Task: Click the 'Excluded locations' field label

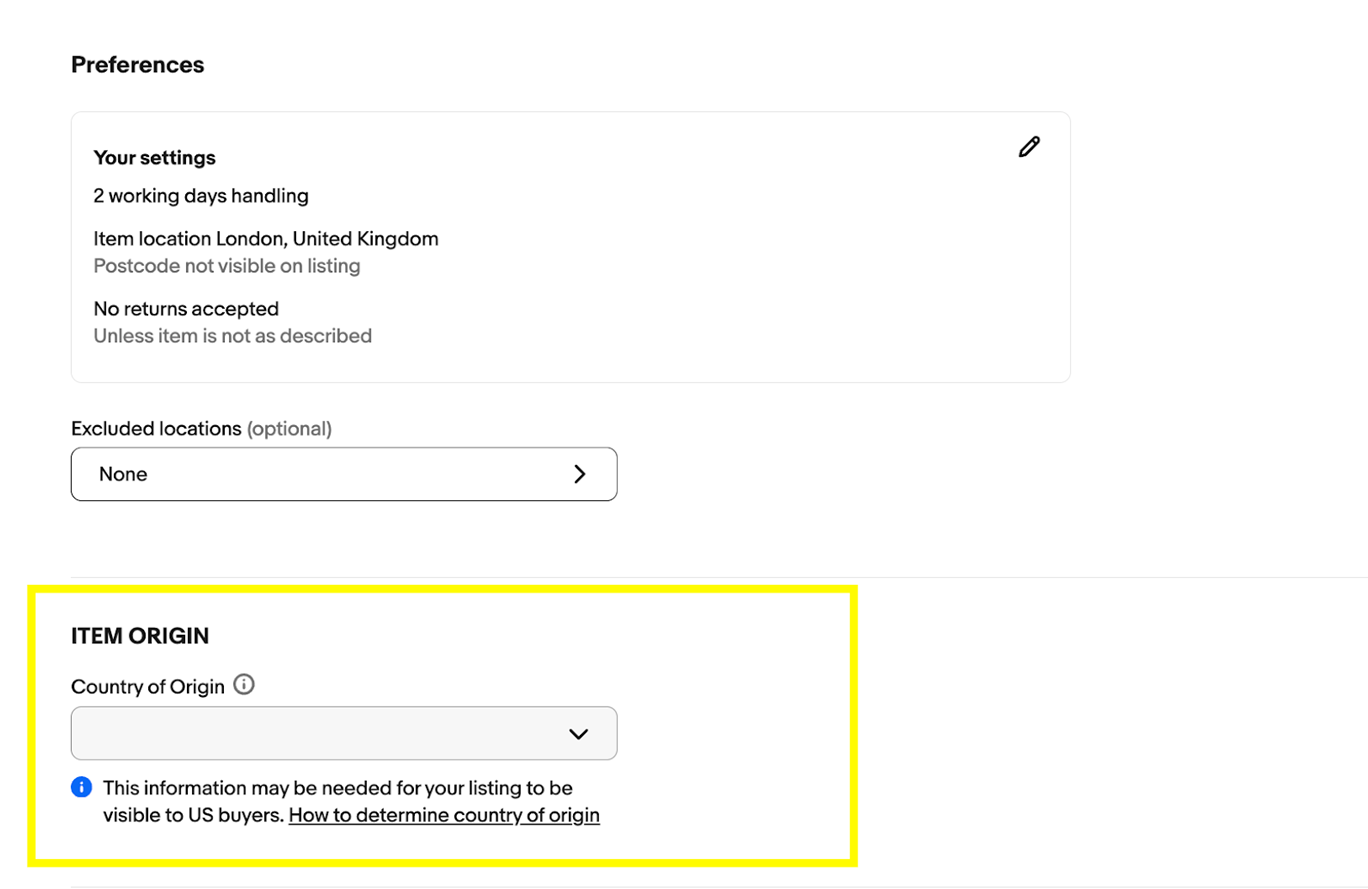Action: point(156,429)
